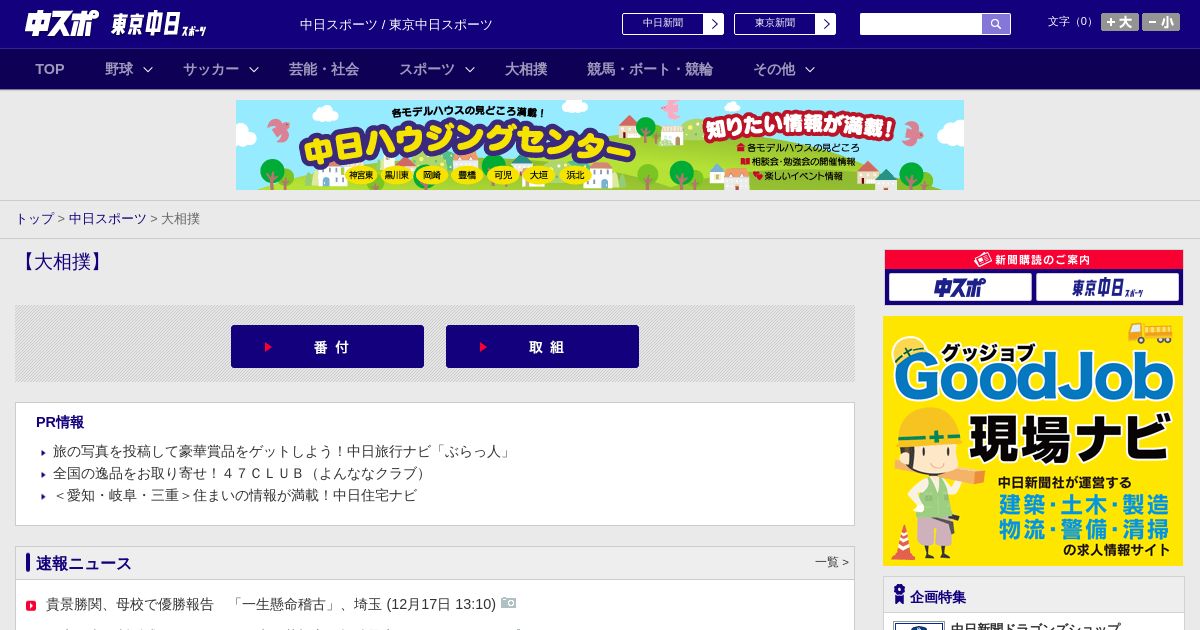Viewport: 1200px width, 630px height.
Task: Expand the 野球 dropdown chevron
Action: pos(148,69)
